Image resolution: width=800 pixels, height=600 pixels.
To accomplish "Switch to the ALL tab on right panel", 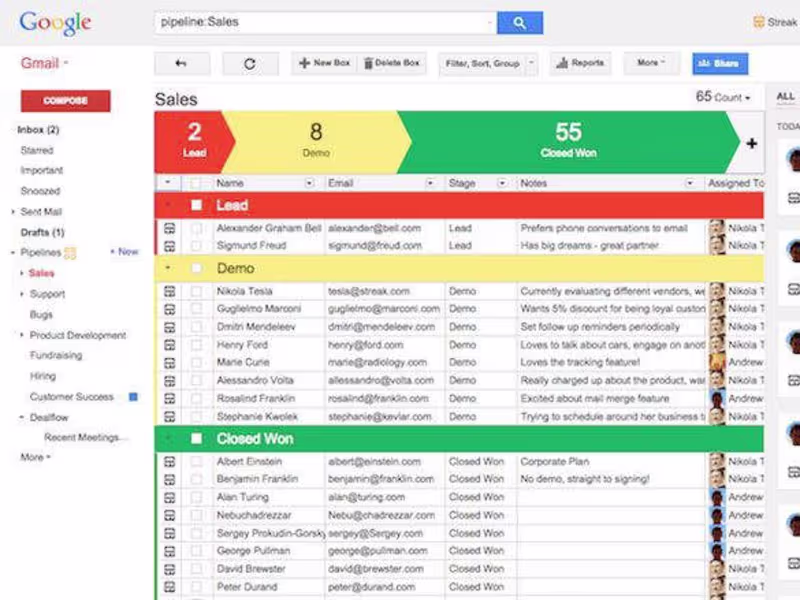I will pos(785,97).
